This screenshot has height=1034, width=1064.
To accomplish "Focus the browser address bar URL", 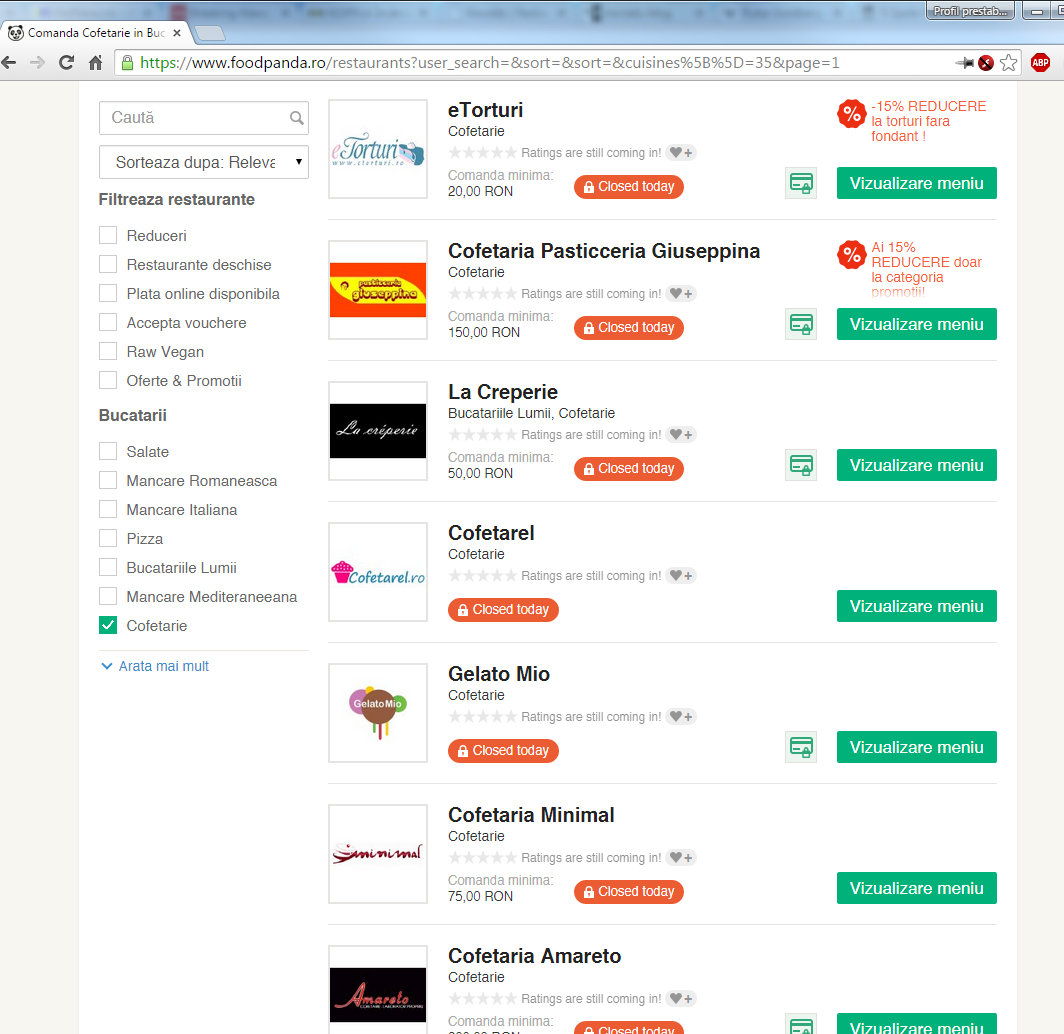I will (489, 63).
